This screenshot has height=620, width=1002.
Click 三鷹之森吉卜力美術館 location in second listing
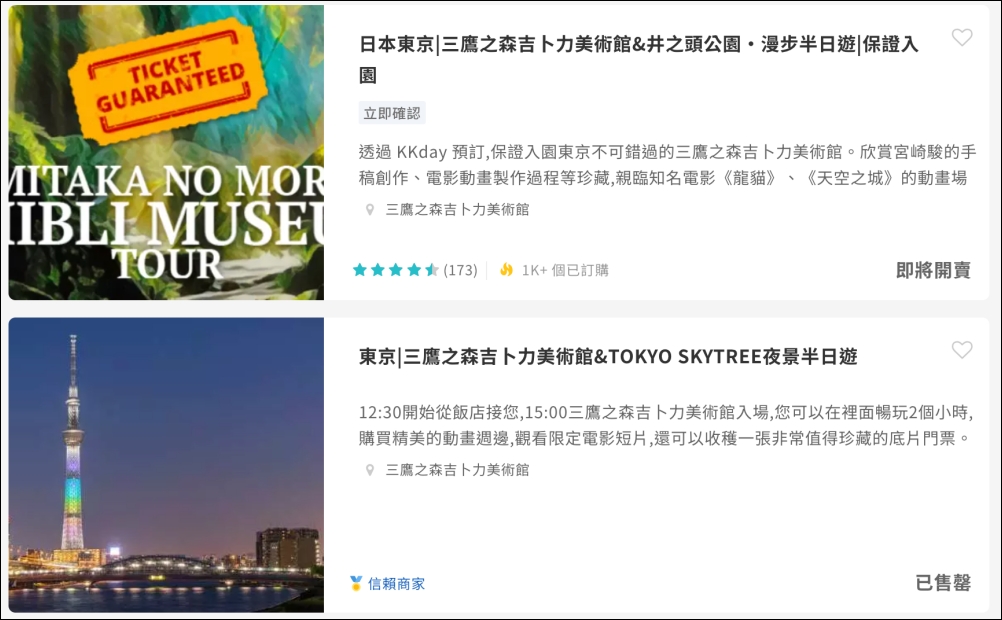click(x=457, y=470)
